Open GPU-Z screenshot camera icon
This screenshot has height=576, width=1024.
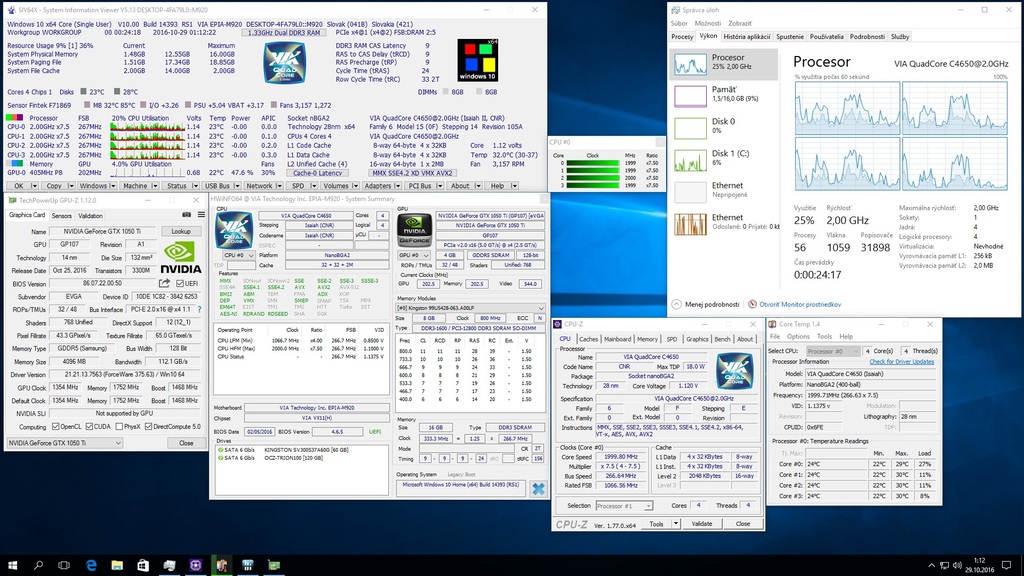coord(186,215)
